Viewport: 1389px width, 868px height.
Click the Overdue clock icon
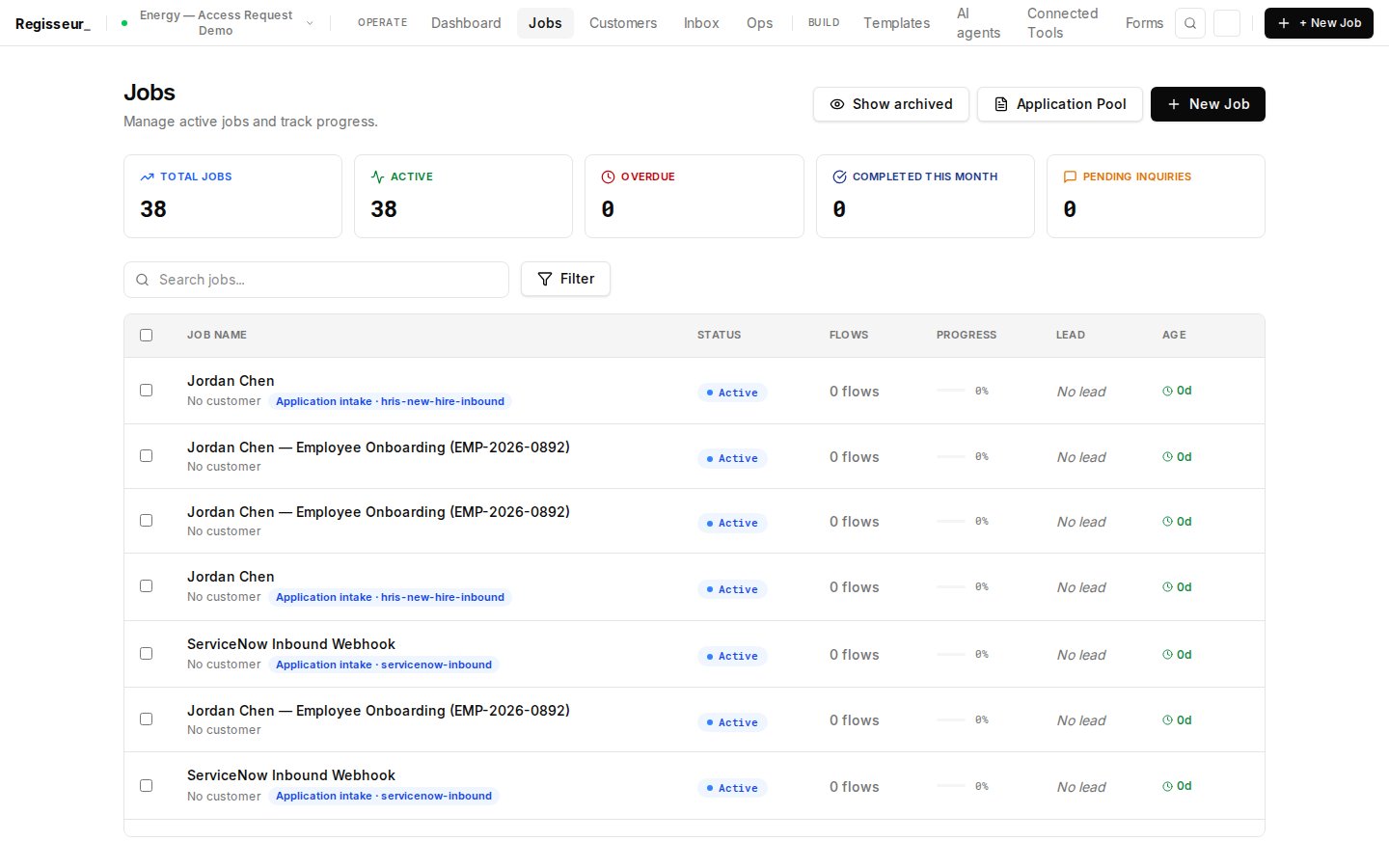[609, 177]
